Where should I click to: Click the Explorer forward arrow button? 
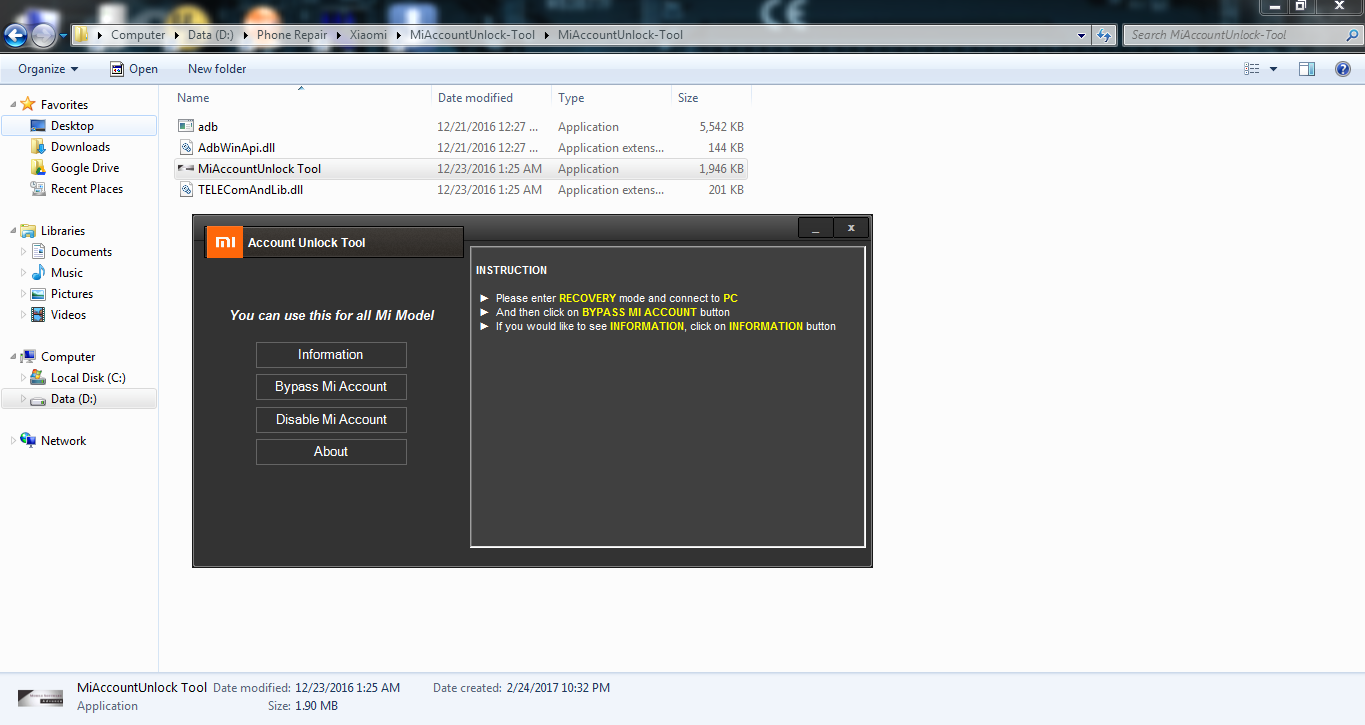pos(43,36)
